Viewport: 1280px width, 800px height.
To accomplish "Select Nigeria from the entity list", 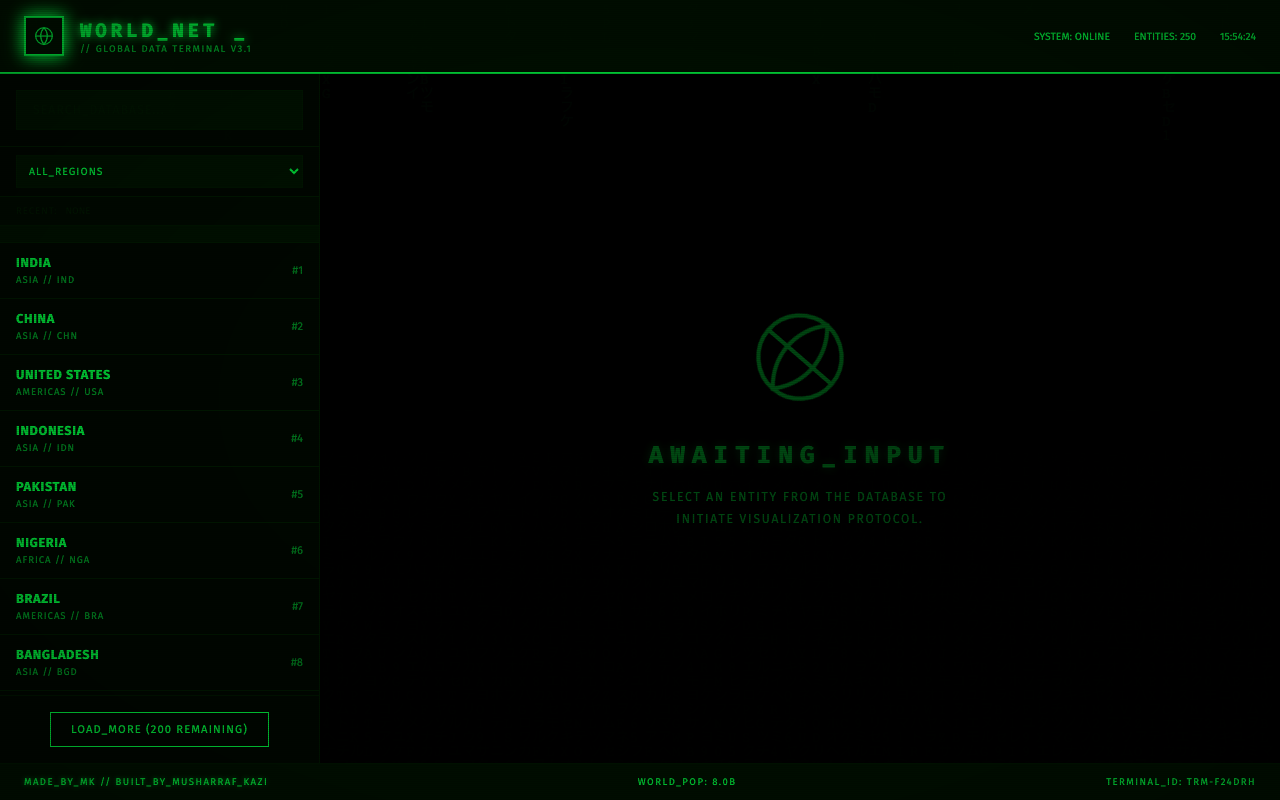I will 160,550.
